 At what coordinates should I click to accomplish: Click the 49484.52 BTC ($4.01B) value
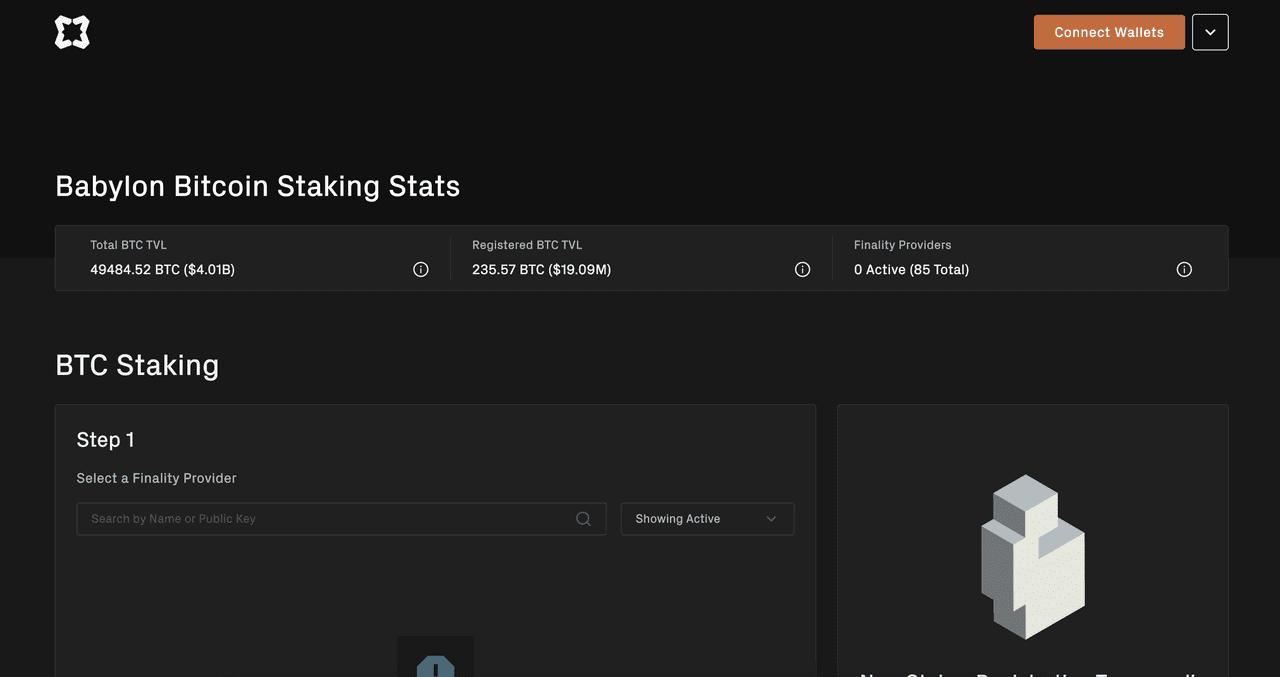163,270
